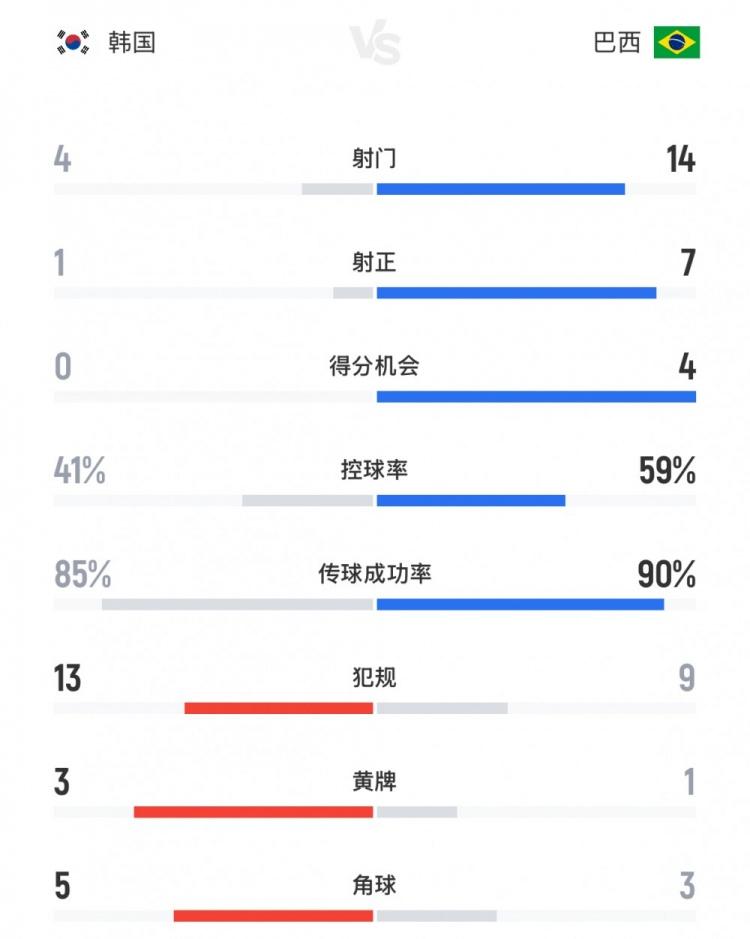Click Korea's 13 fouls number

68,679
